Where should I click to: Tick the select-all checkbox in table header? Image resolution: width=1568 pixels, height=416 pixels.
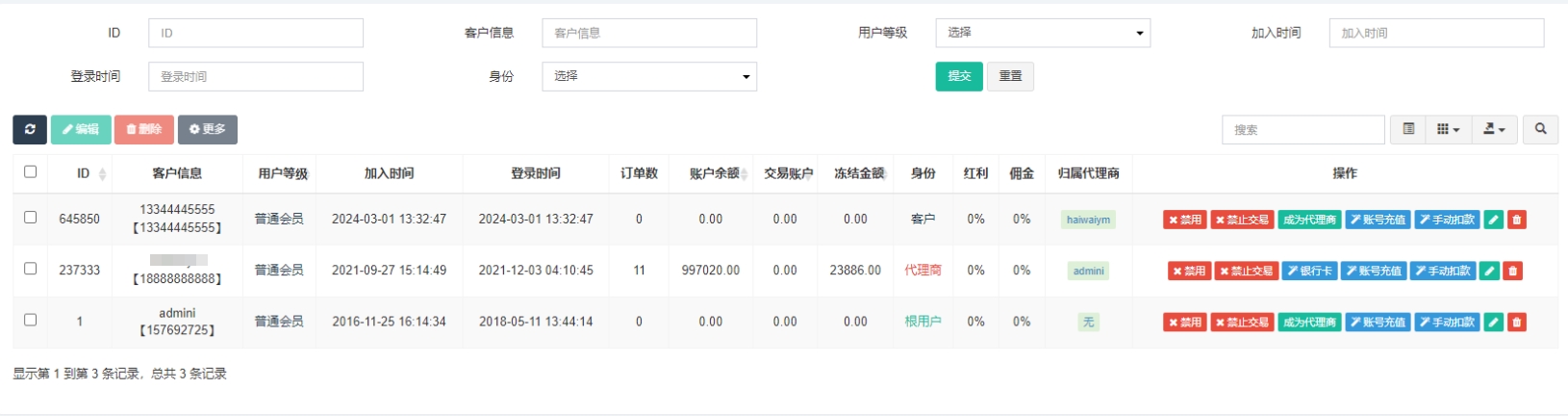30,171
